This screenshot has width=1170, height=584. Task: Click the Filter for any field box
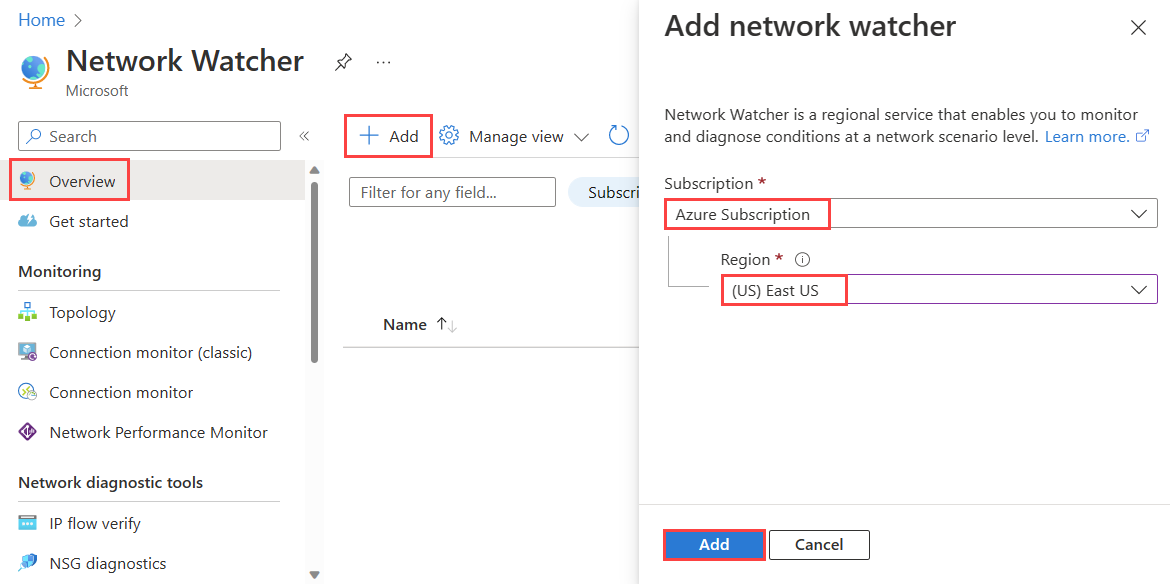click(452, 192)
